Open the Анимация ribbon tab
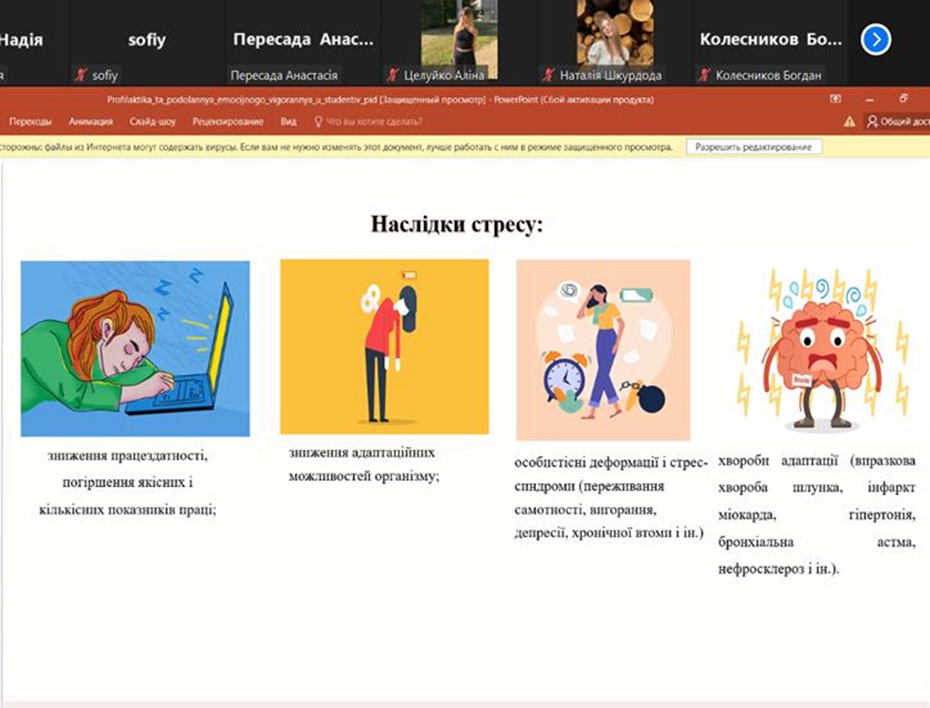Screen dimensions: 930x708 click(90, 122)
